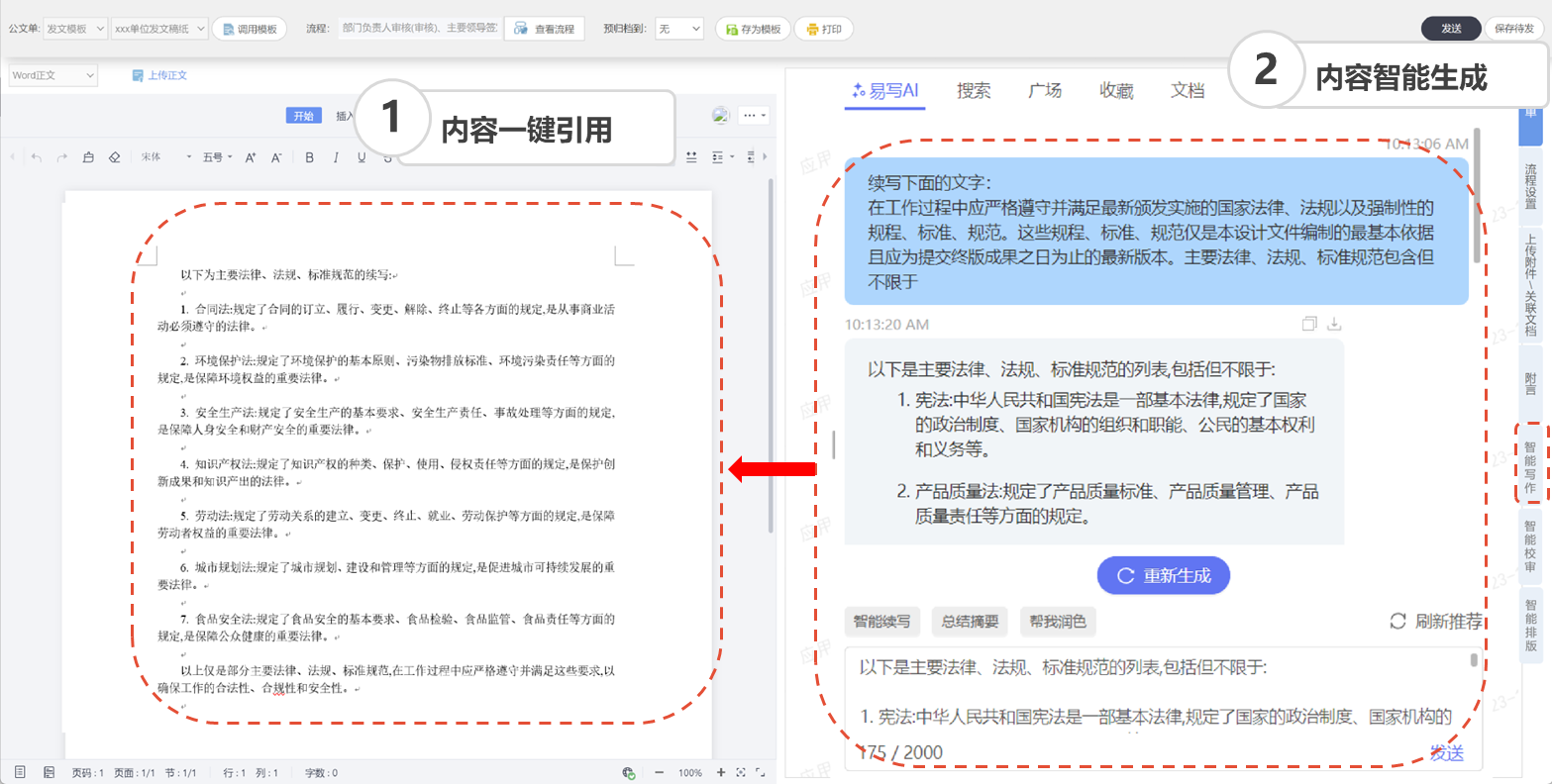Image resolution: width=1552 pixels, height=784 pixels.
Task: Click 发送 link in AI input box
Action: 1447,752
